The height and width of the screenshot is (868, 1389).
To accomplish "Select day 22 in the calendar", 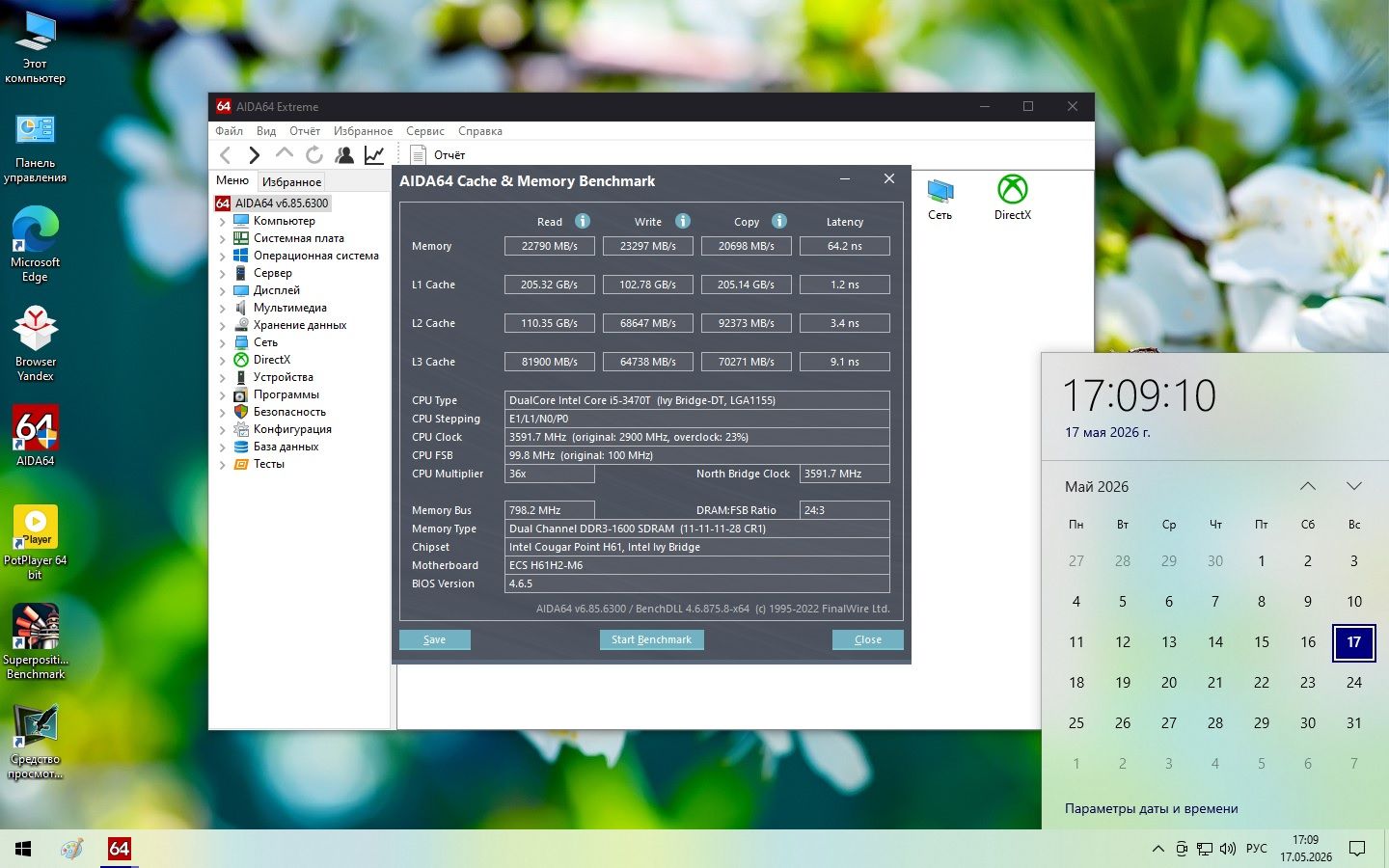I will [x=1262, y=682].
